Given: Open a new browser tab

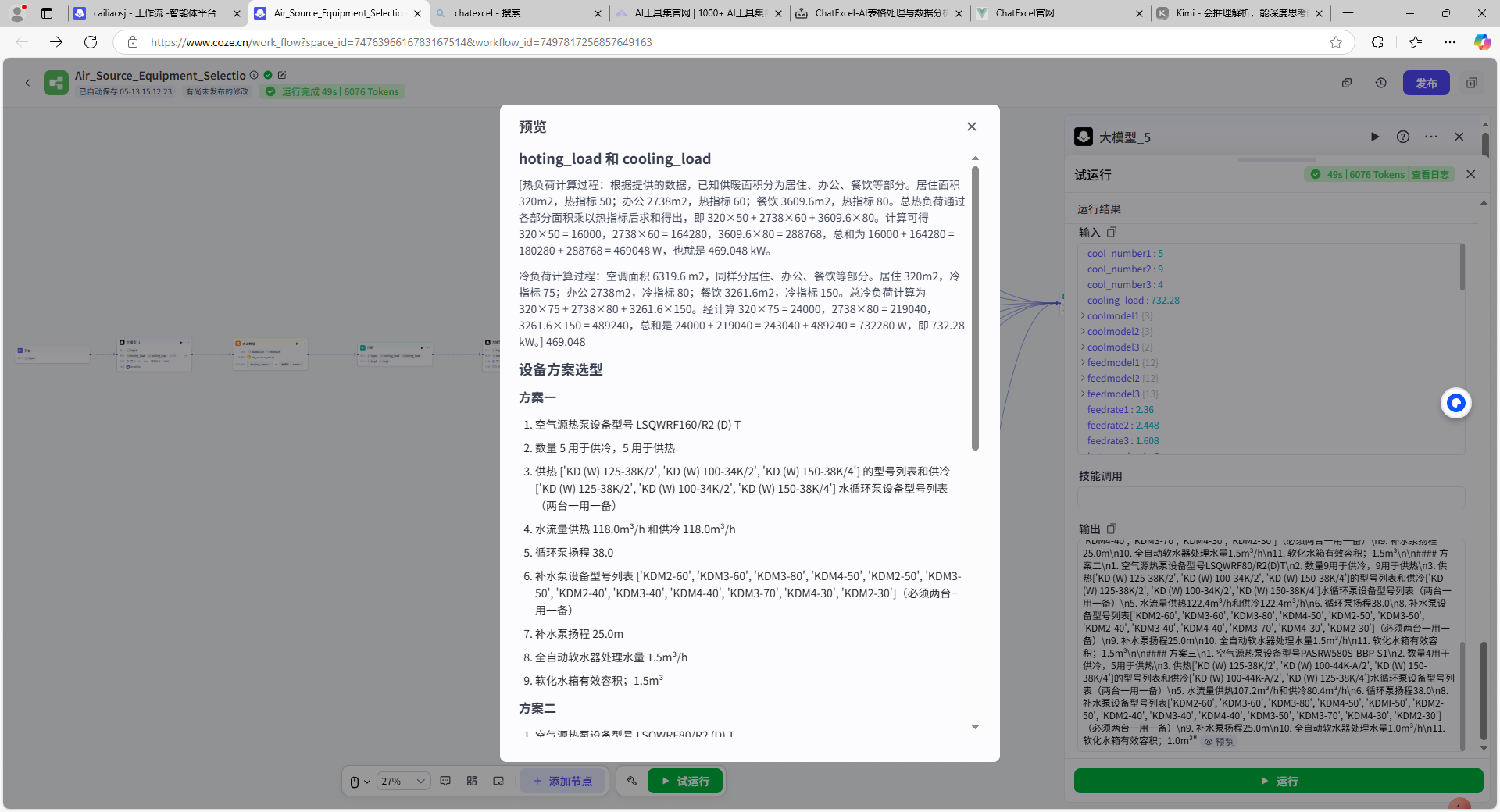Looking at the screenshot, I should tap(1348, 13).
